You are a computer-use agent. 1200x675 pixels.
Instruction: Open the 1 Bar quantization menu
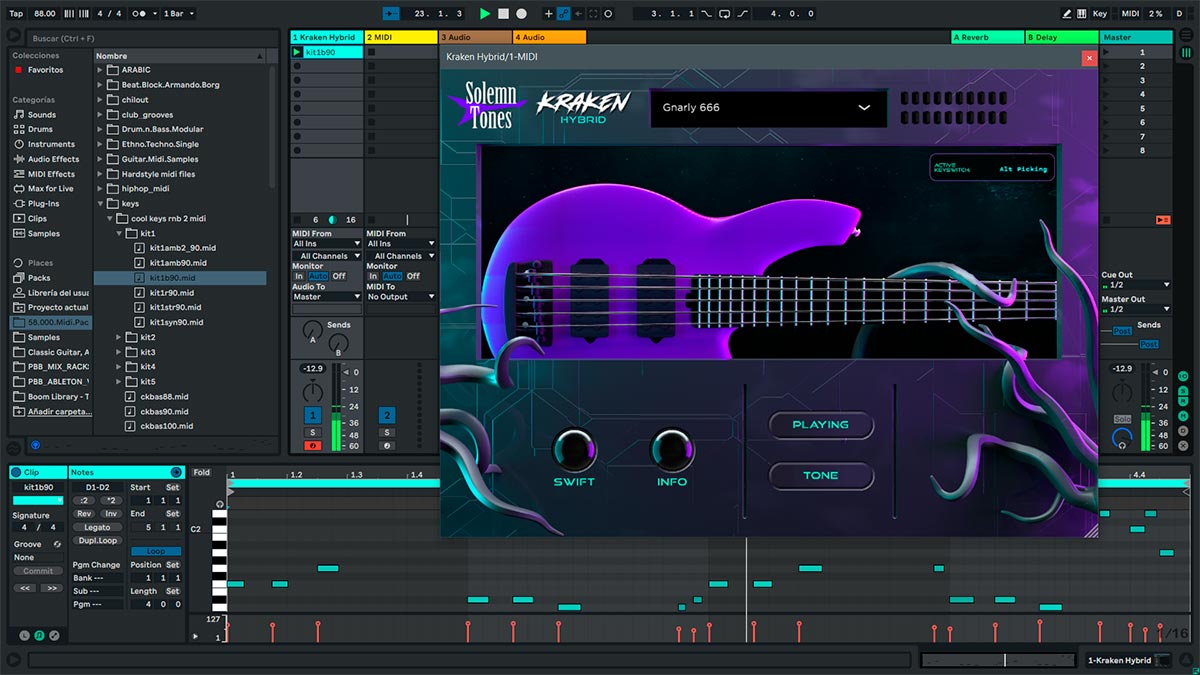pyautogui.click(x=178, y=14)
